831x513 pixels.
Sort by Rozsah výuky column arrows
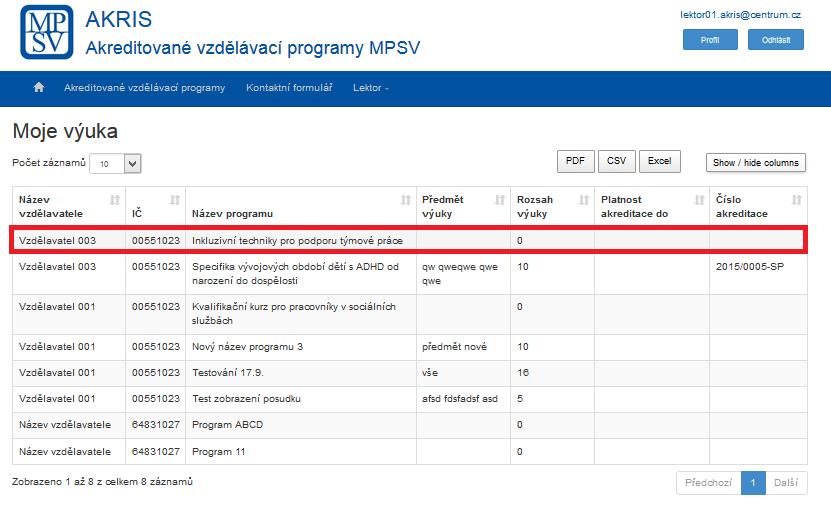(584, 200)
